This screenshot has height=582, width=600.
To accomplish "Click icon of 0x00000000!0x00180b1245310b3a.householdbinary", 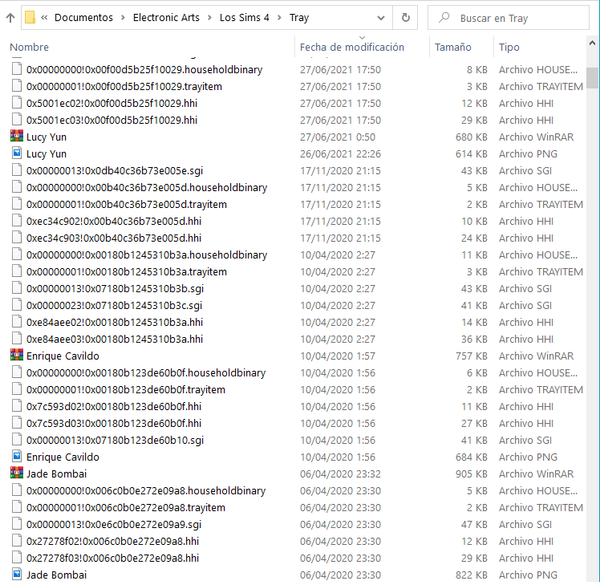I will pyautogui.click(x=16, y=254).
